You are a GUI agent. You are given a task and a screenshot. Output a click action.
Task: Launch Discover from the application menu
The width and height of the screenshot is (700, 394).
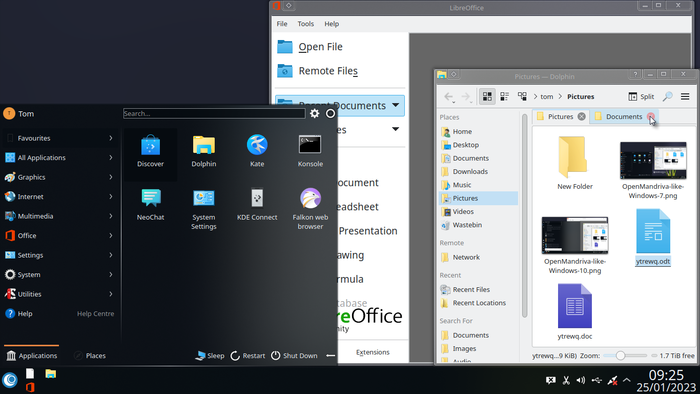click(150, 152)
